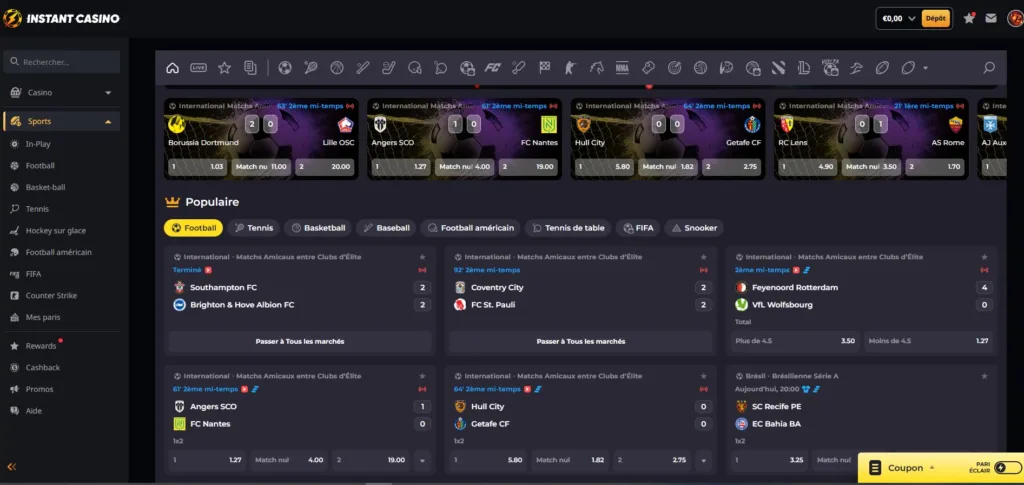This screenshot has height=485, width=1024.
Task: Select the Football popular tab
Action: [x=193, y=228]
